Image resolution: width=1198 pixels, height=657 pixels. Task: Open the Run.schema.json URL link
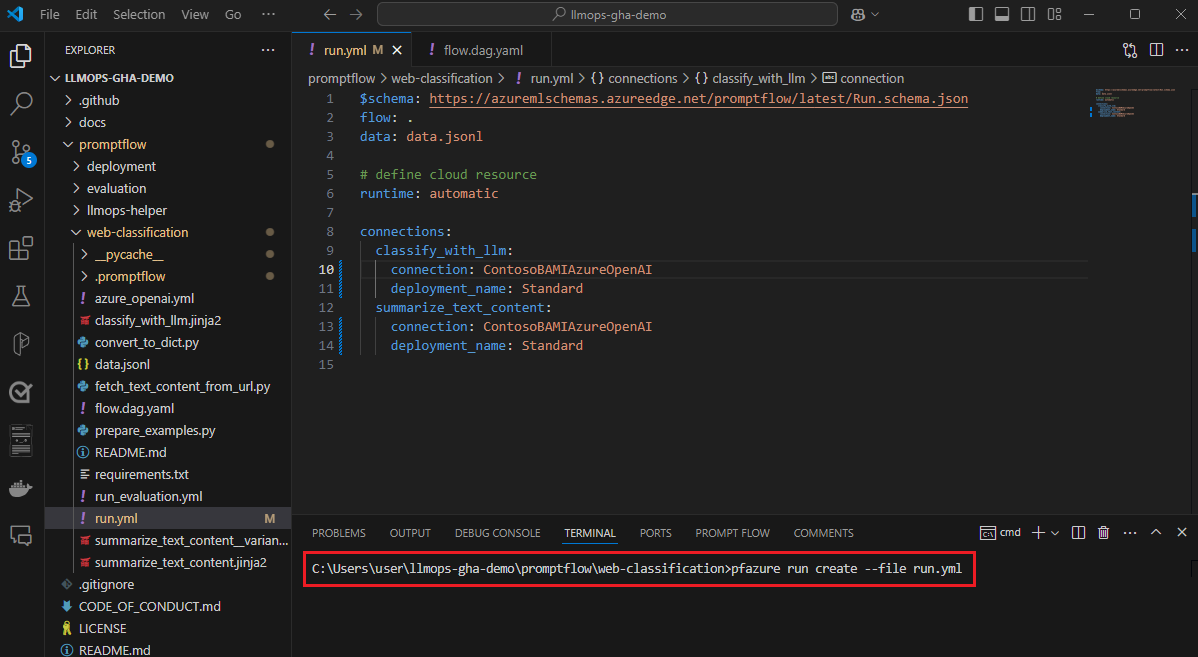(698, 99)
